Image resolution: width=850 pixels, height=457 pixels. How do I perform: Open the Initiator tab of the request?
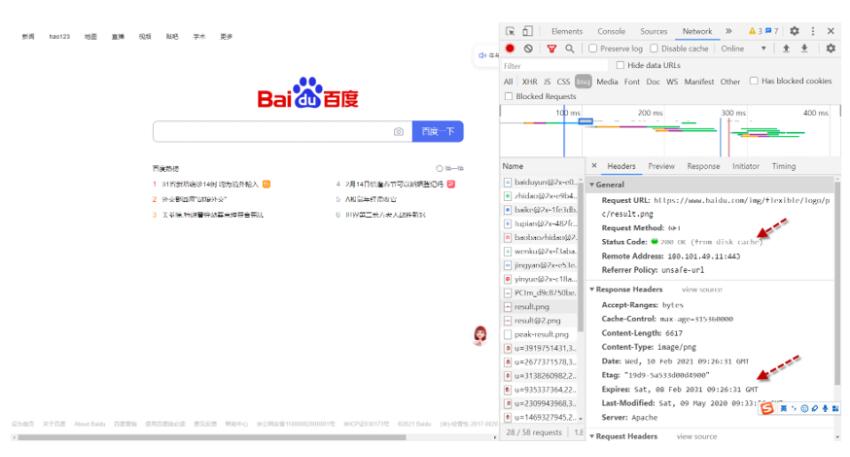(x=746, y=166)
